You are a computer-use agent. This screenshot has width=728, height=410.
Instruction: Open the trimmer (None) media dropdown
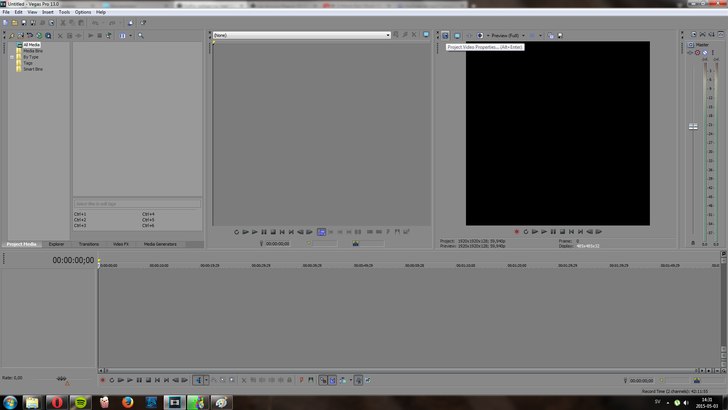tap(387, 35)
